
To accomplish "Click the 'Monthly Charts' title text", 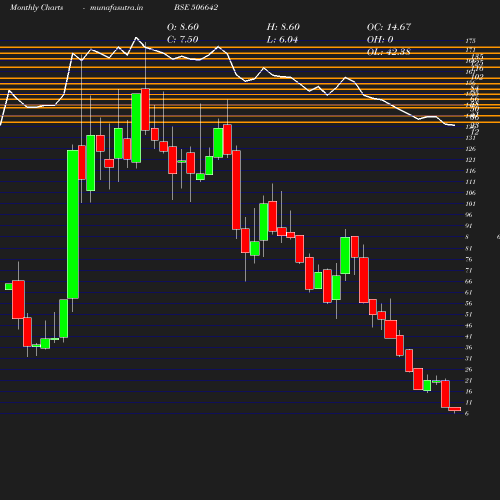I will tap(36, 7).
